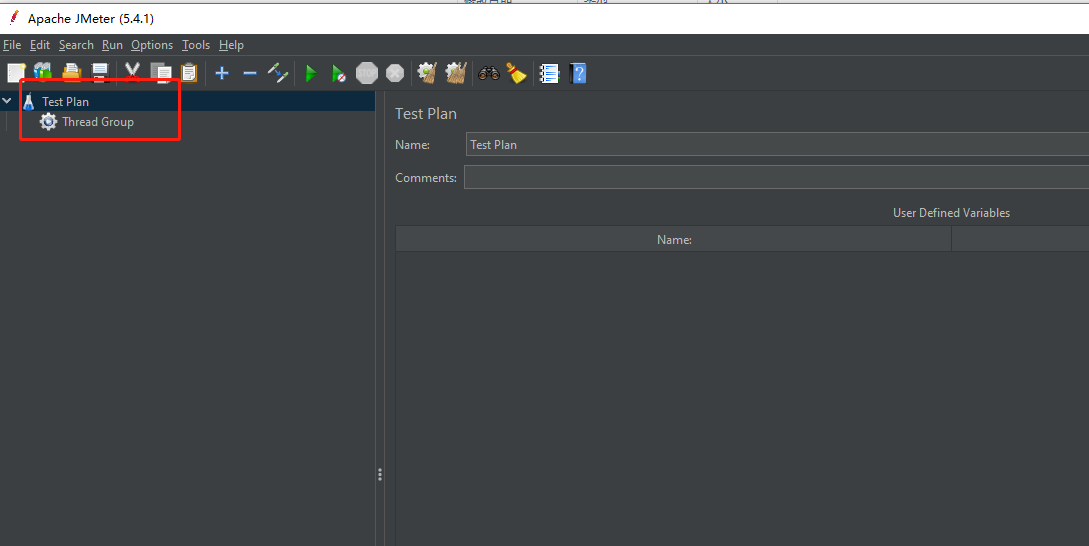The width and height of the screenshot is (1089, 546).
Task: Save the test plan with the disk icon
Action: [100, 73]
